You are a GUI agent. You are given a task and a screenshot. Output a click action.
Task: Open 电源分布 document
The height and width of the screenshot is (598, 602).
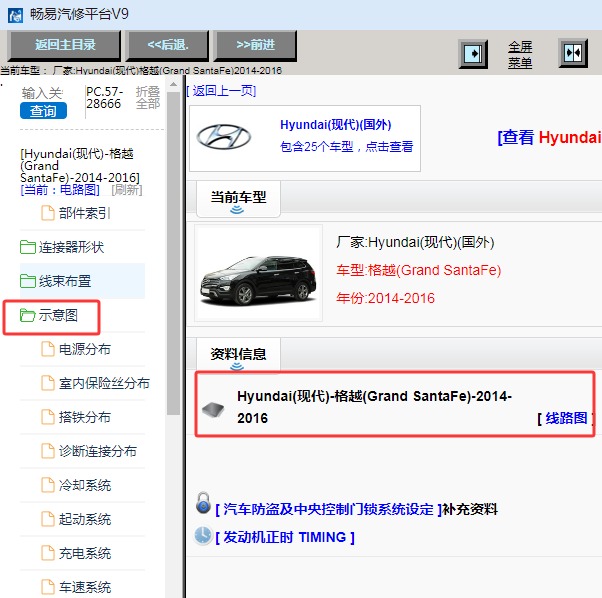tap(84, 349)
